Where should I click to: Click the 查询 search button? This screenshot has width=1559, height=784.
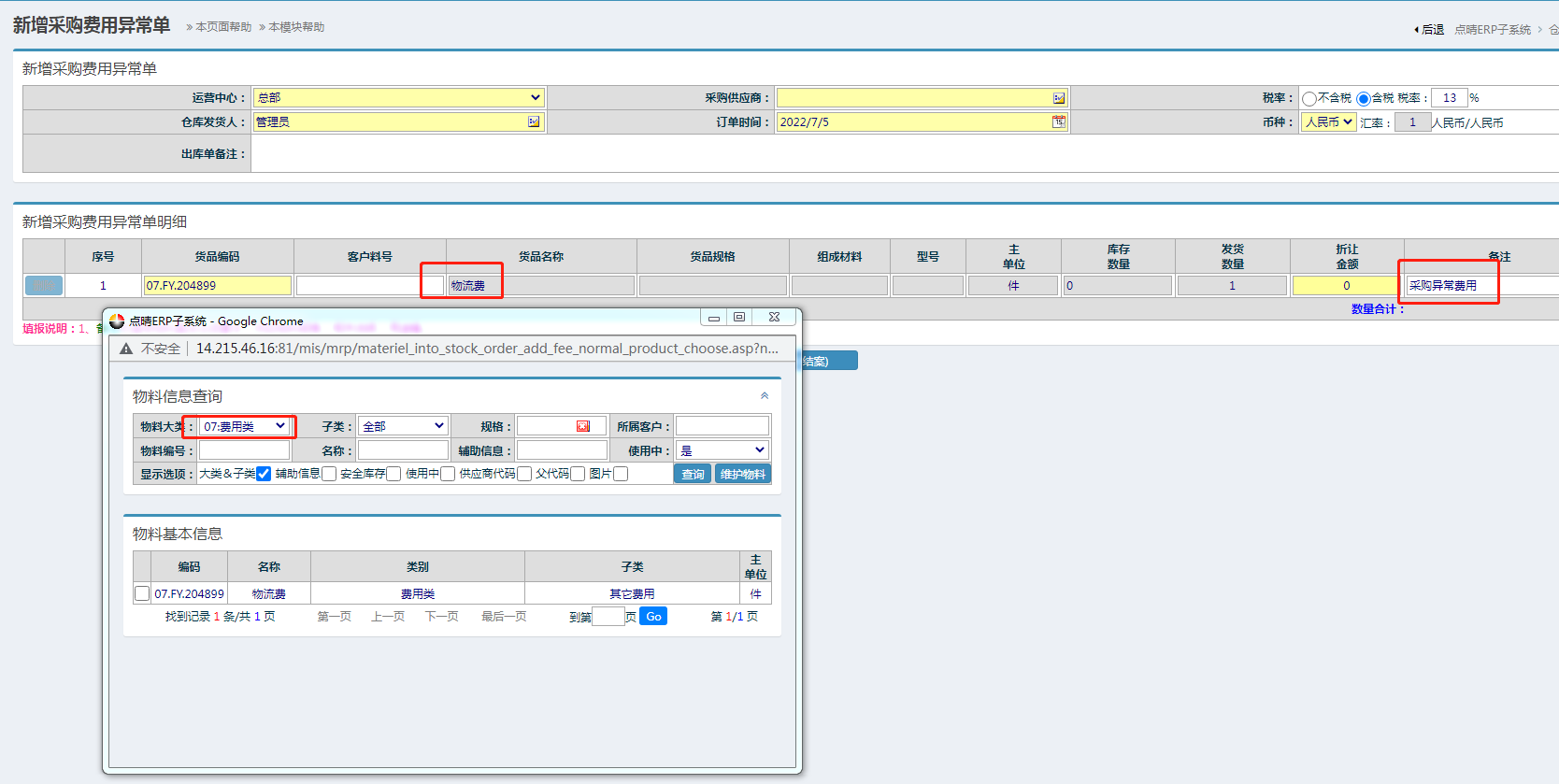(693, 474)
